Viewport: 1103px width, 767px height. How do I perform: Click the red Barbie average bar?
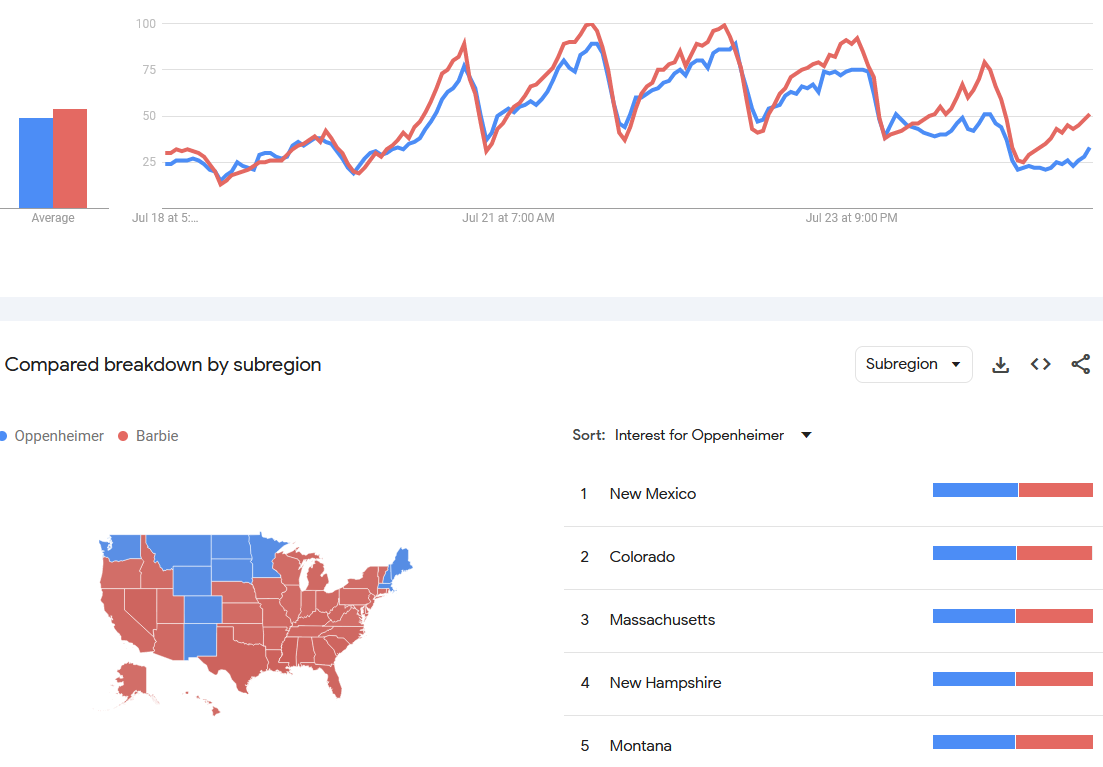coord(70,158)
